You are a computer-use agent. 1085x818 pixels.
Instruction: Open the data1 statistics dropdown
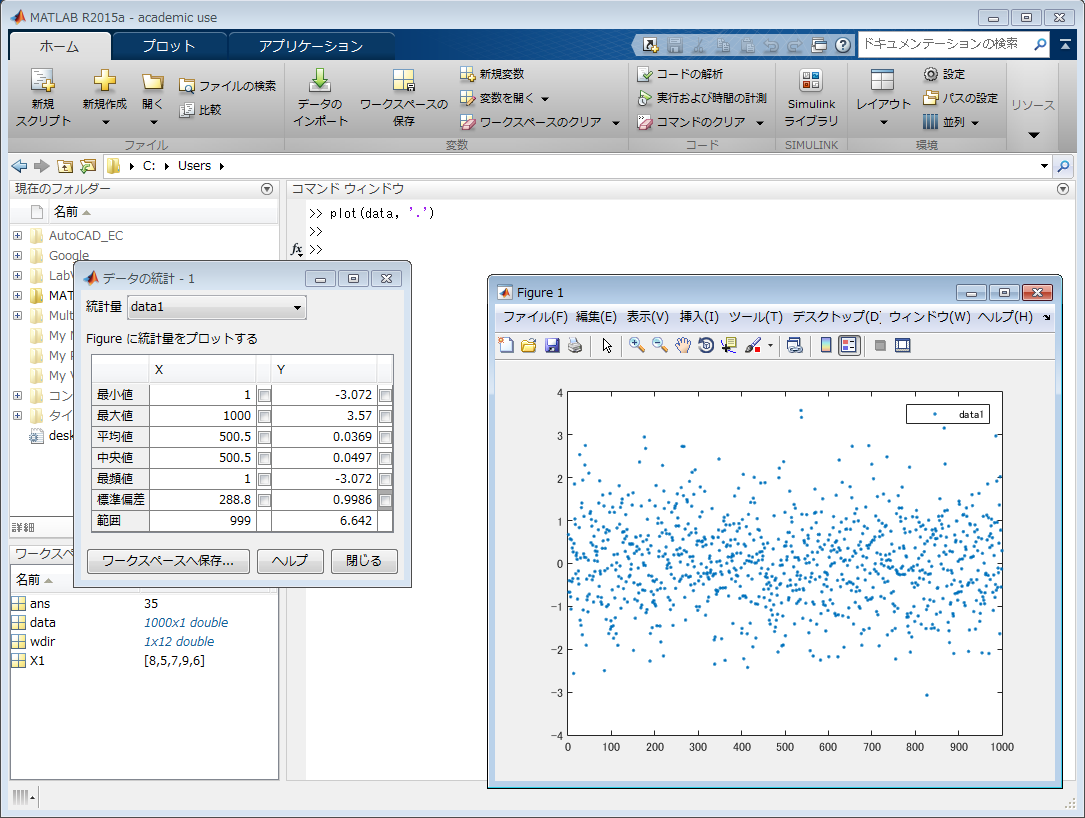click(217, 307)
